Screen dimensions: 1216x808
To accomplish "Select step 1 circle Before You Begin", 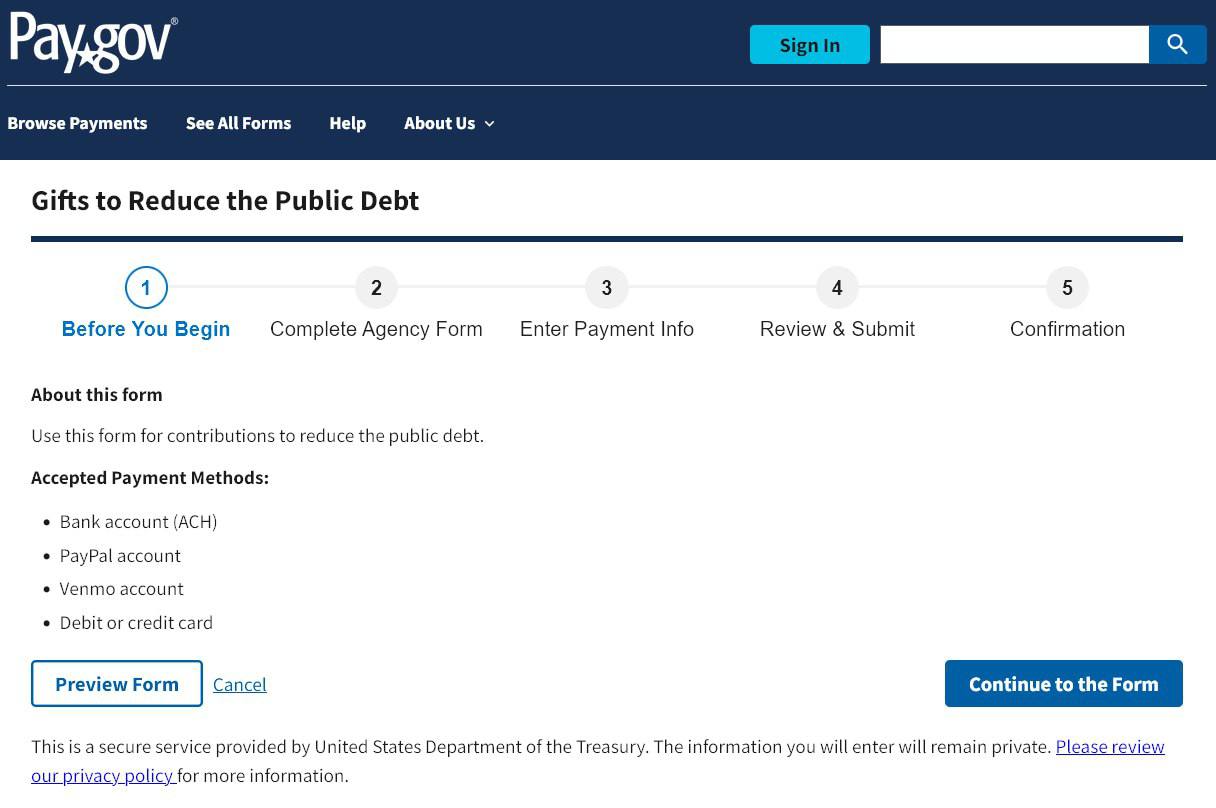I will click(146, 288).
